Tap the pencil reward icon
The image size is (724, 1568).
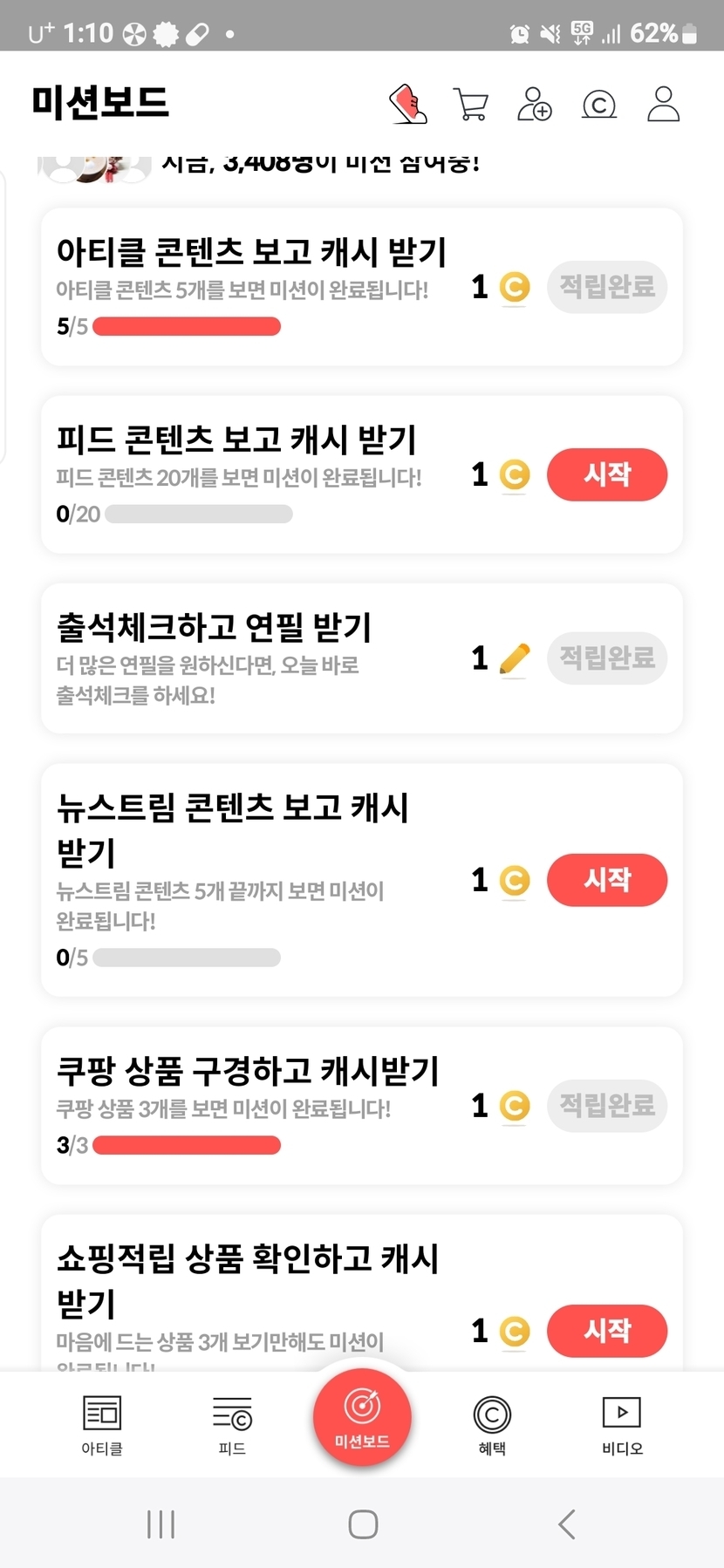[x=515, y=658]
